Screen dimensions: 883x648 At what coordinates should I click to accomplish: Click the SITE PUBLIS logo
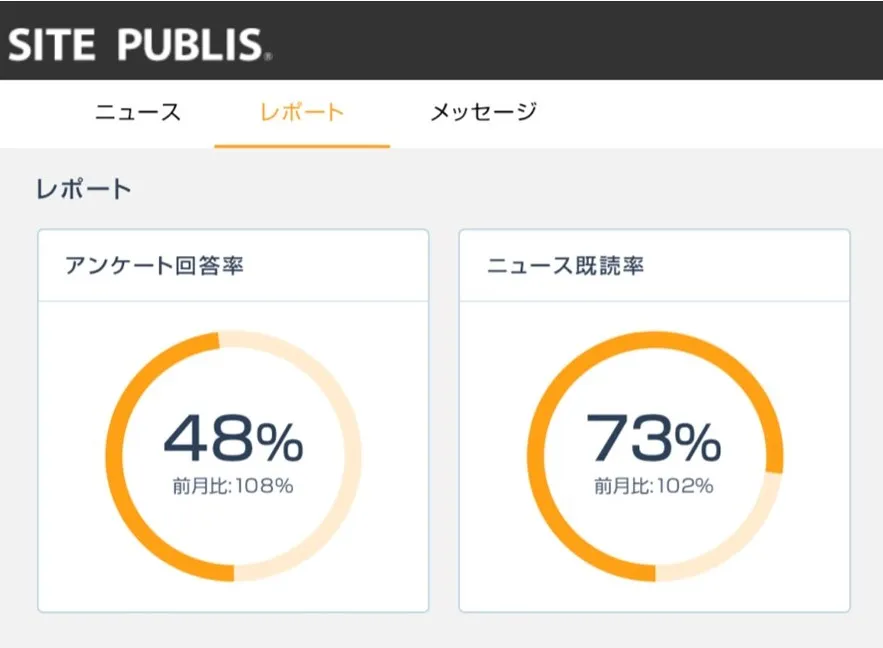point(137,43)
